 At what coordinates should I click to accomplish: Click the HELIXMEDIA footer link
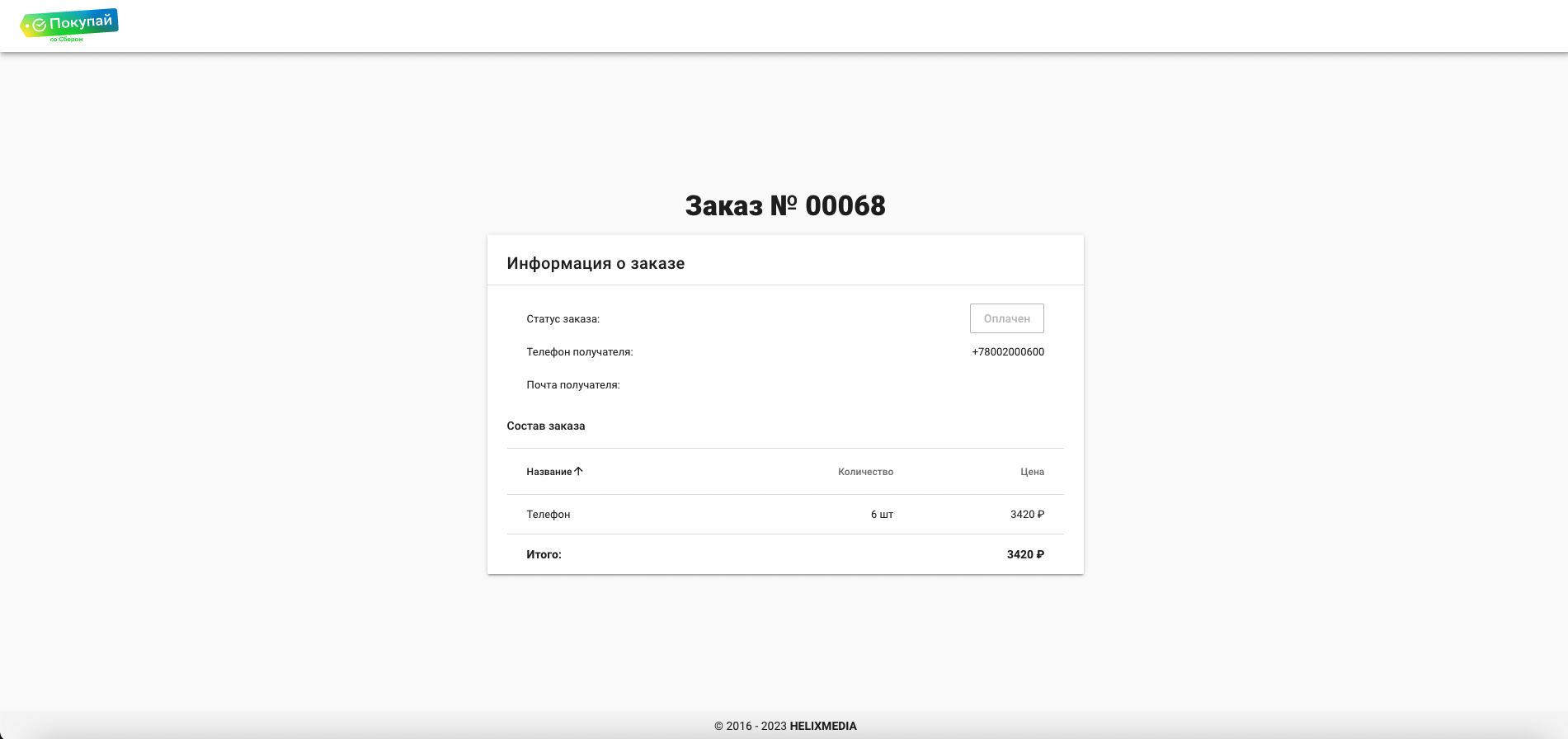tap(823, 726)
